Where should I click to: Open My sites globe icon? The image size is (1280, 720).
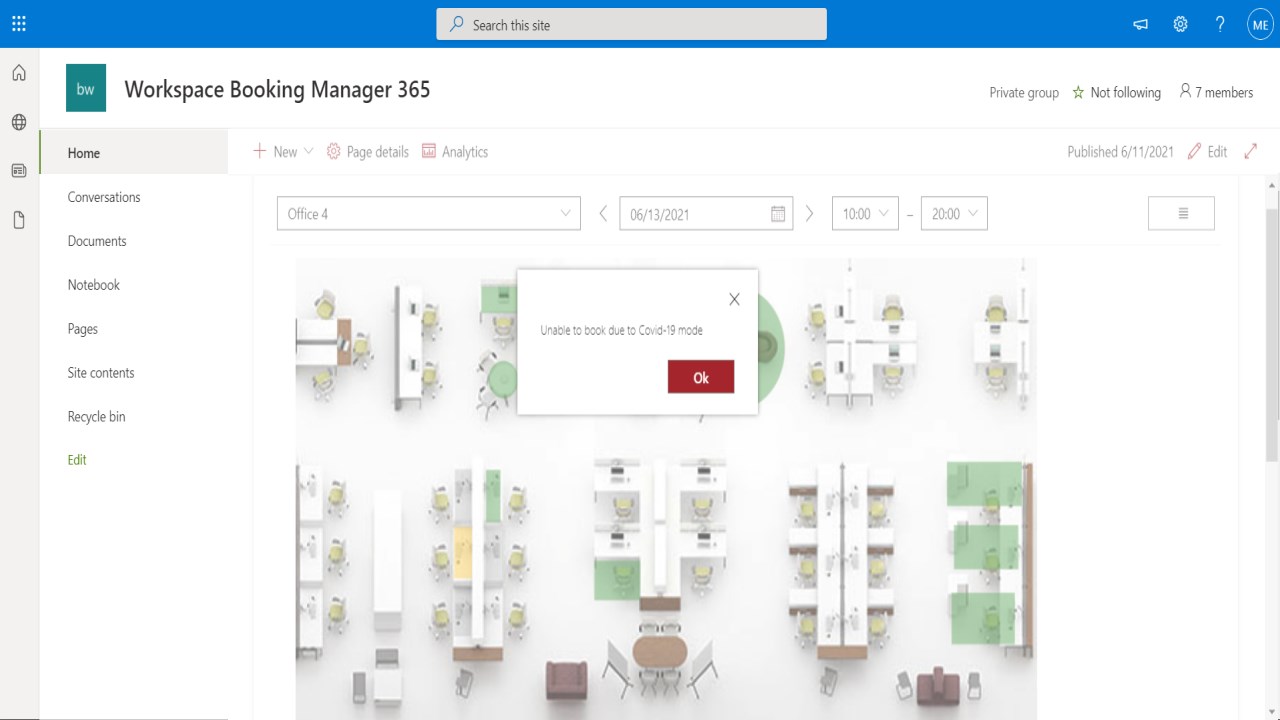(19, 122)
